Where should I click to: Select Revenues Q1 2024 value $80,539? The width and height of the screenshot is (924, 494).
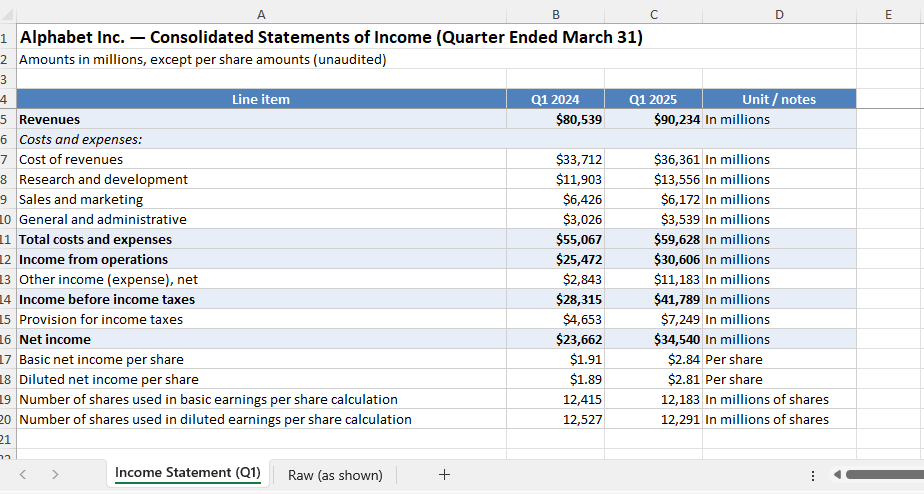point(555,119)
